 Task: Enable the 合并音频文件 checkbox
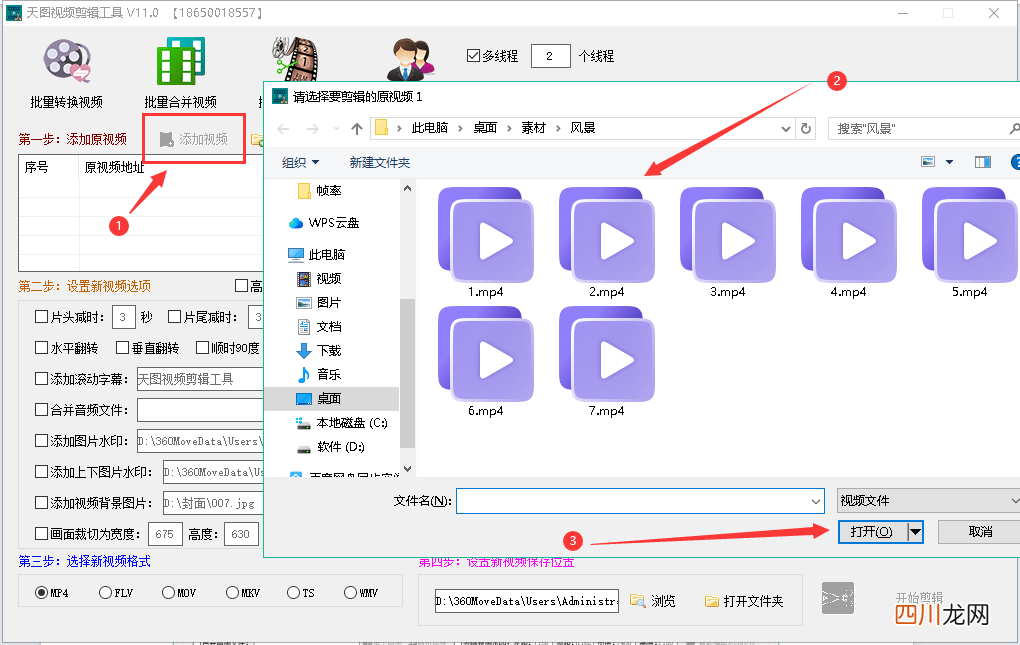pos(42,410)
